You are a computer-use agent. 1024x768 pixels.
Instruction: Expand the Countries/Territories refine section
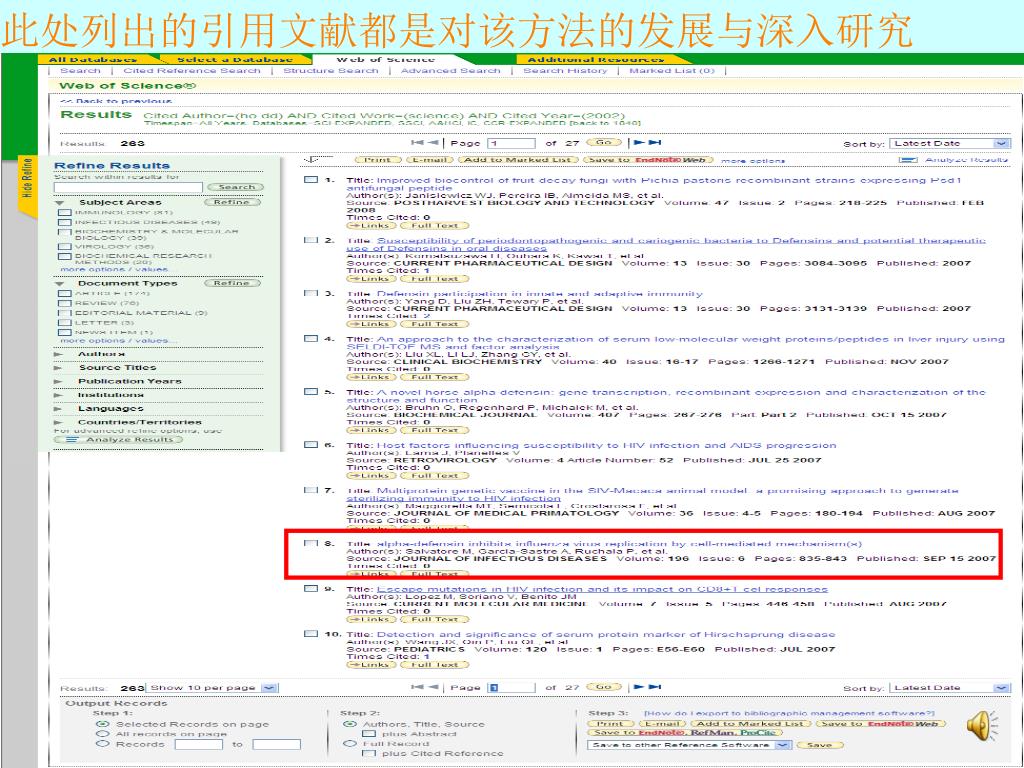[59, 423]
